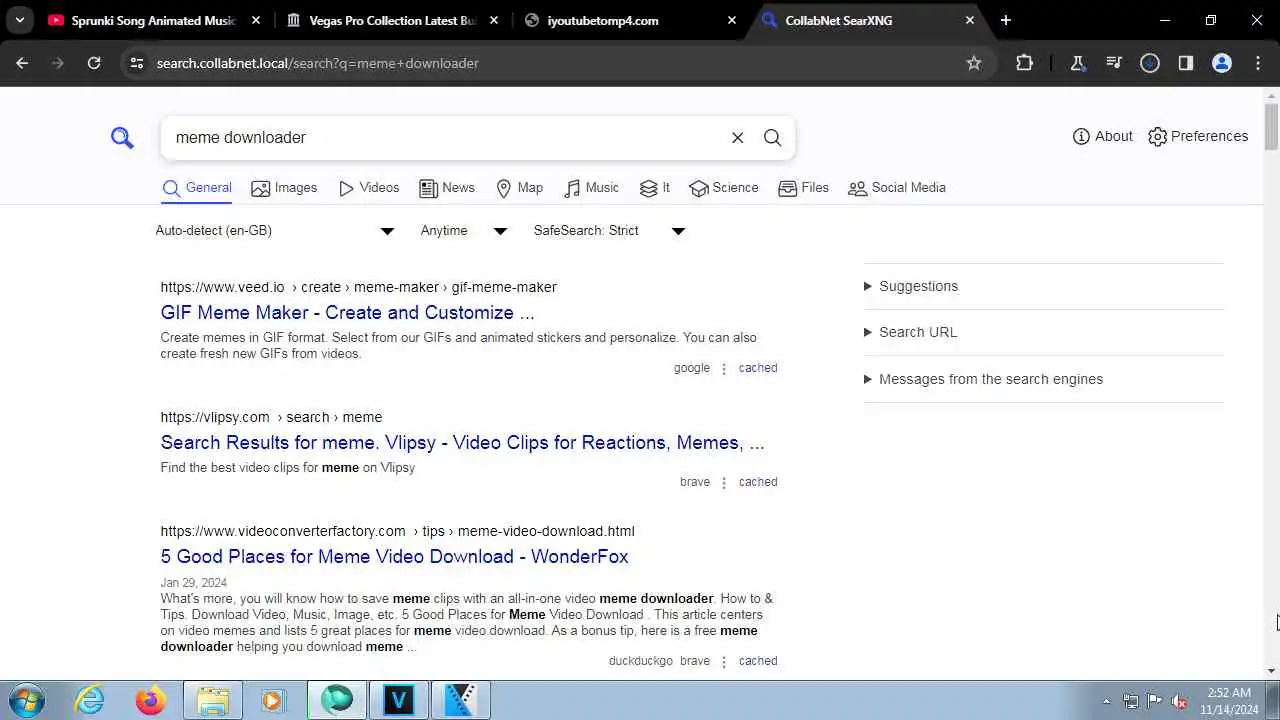Click the veed.io result options dots

click(x=724, y=369)
